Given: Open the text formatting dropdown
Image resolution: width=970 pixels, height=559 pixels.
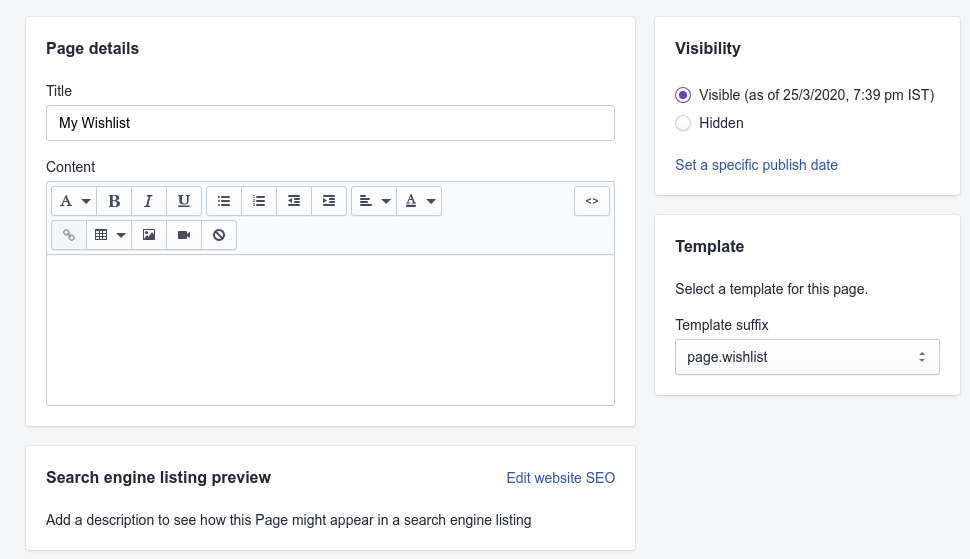Looking at the screenshot, I should tap(74, 201).
